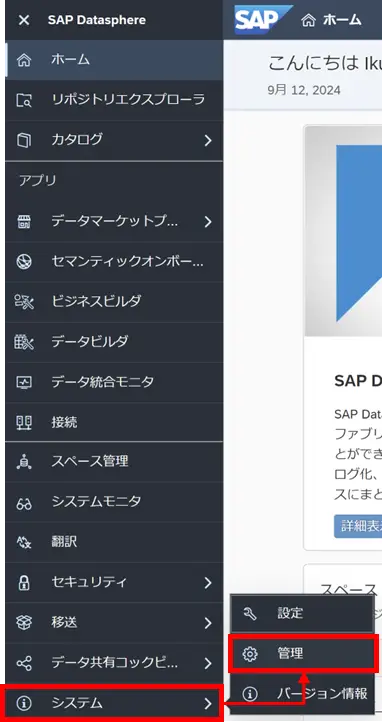Open データ統合モニタ from the sidebar
The height and width of the screenshot is (722, 382).
point(114,382)
